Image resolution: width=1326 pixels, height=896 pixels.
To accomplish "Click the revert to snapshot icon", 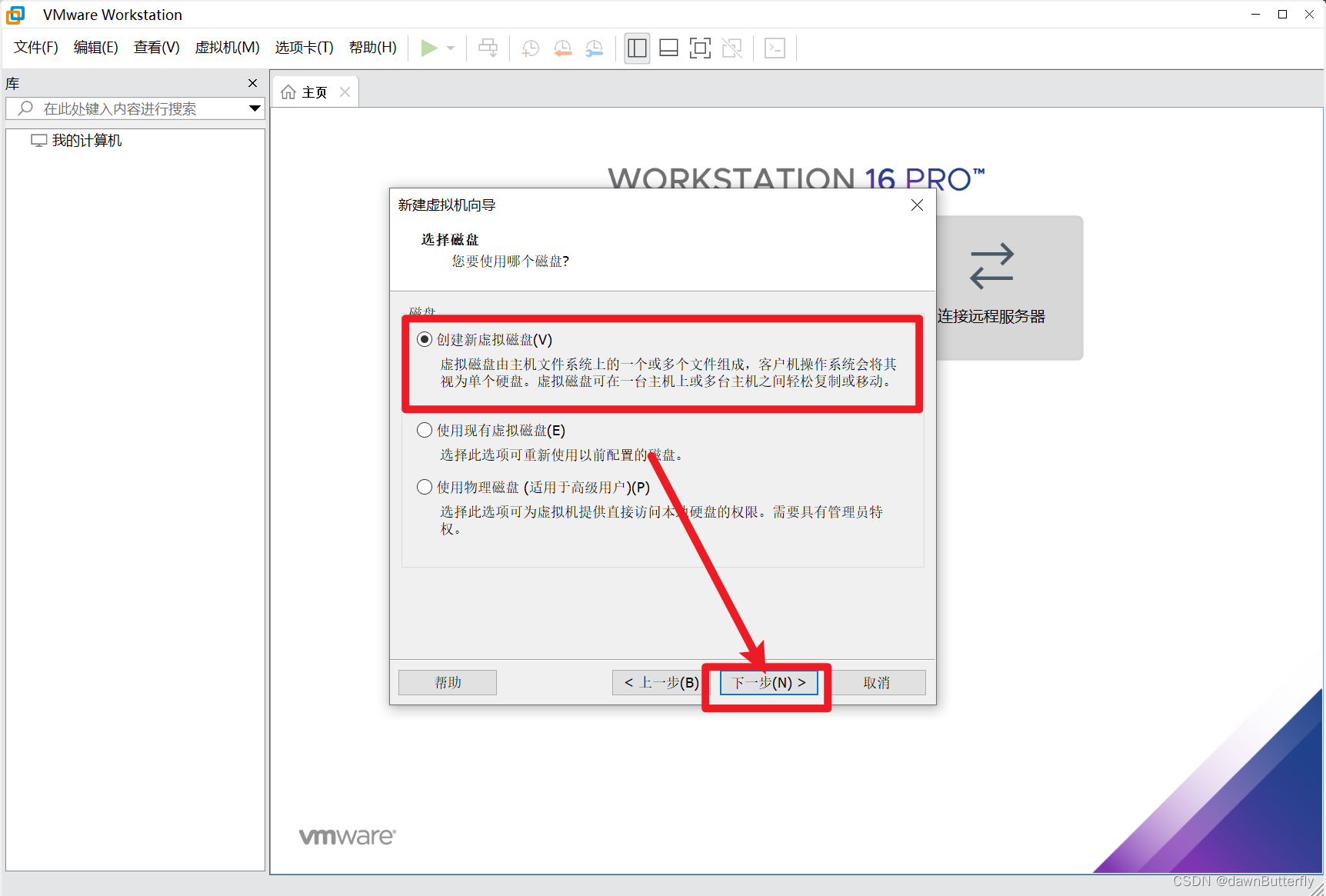I will coord(563,48).
